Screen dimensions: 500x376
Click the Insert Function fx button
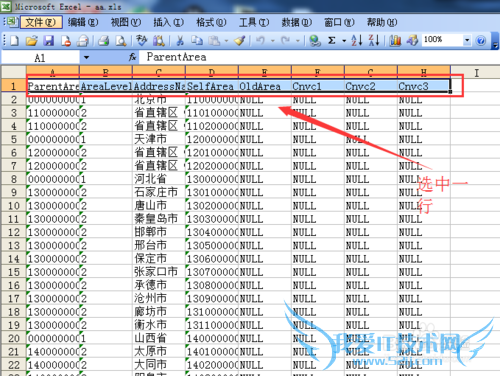[133, 57]
